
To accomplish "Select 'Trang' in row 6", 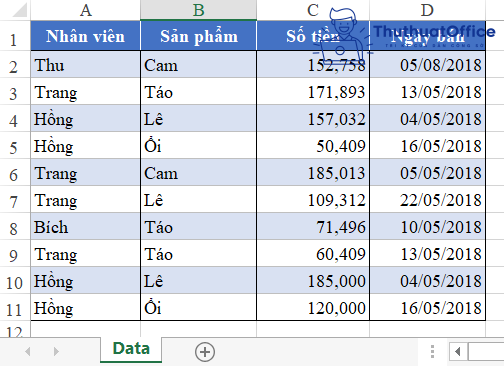I will (86, 173).
